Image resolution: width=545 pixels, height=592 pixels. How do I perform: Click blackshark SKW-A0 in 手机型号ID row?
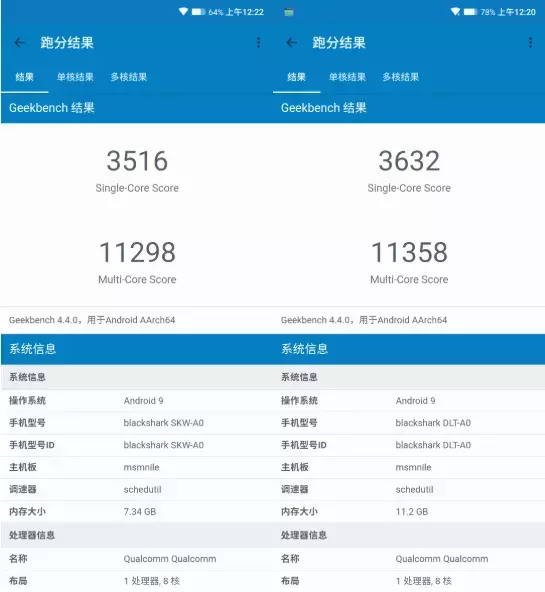[x=163, y=445]
